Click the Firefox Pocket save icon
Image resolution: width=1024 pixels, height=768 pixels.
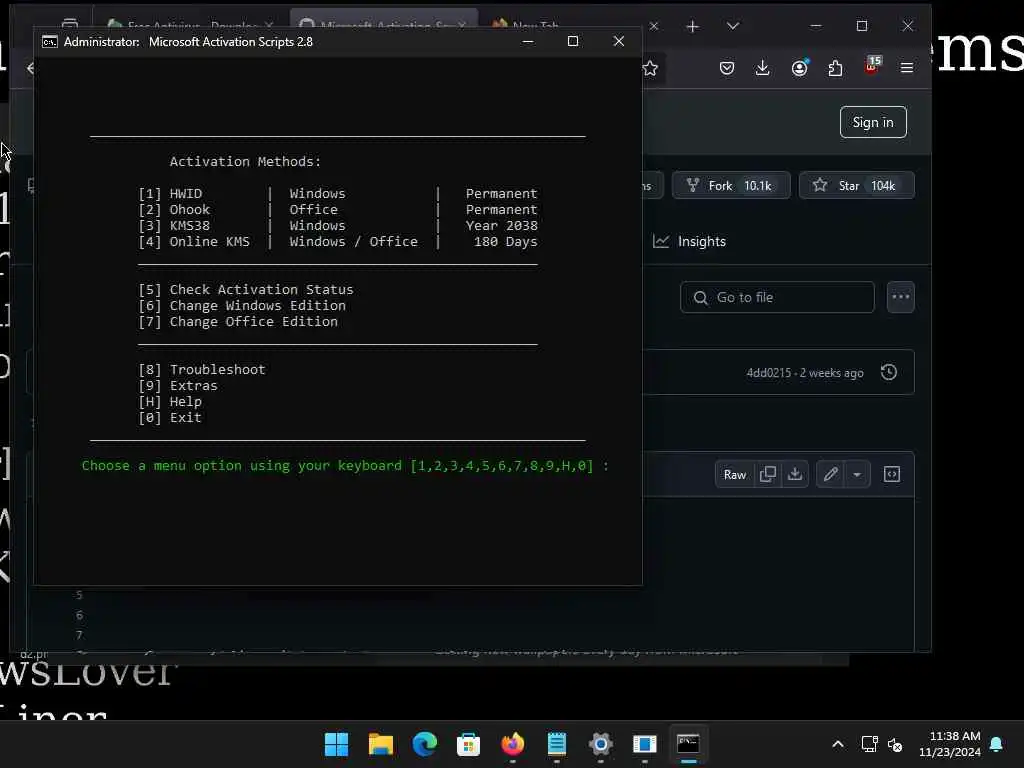coord(727,68)
